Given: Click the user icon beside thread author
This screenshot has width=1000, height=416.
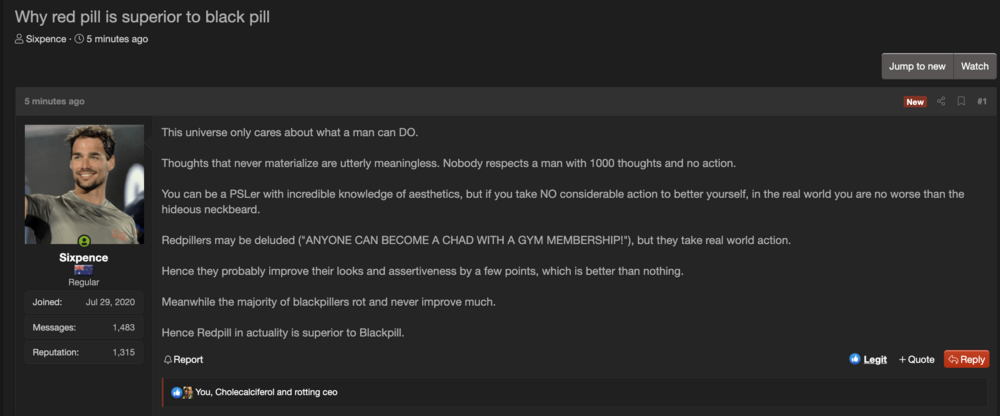Looking at the screenshot, I should tap(19, 39).
